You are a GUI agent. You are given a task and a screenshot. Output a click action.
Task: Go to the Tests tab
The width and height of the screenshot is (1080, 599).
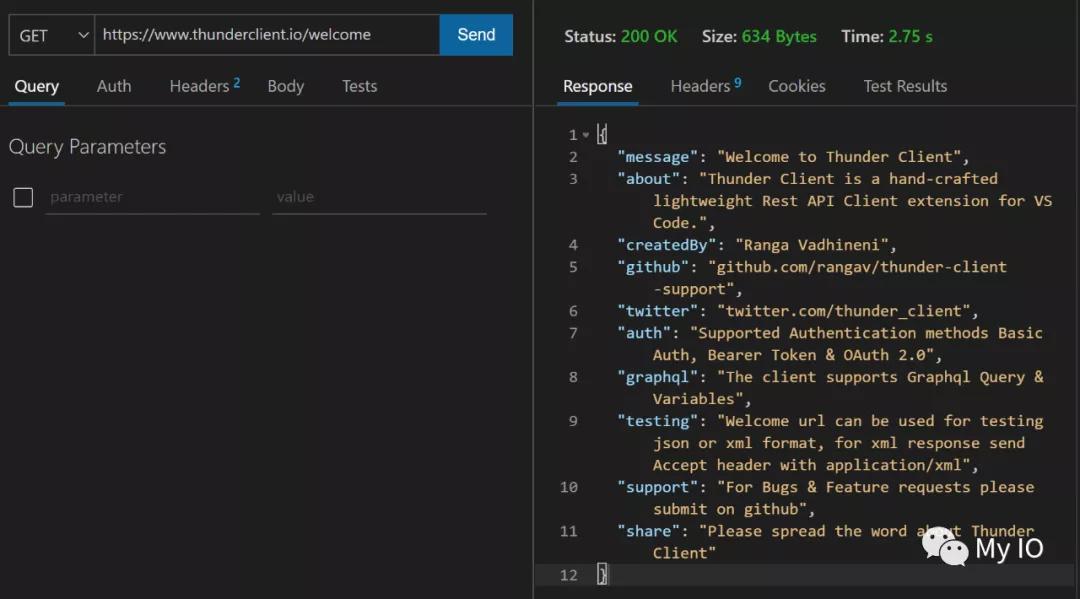[x=359, y=86]
